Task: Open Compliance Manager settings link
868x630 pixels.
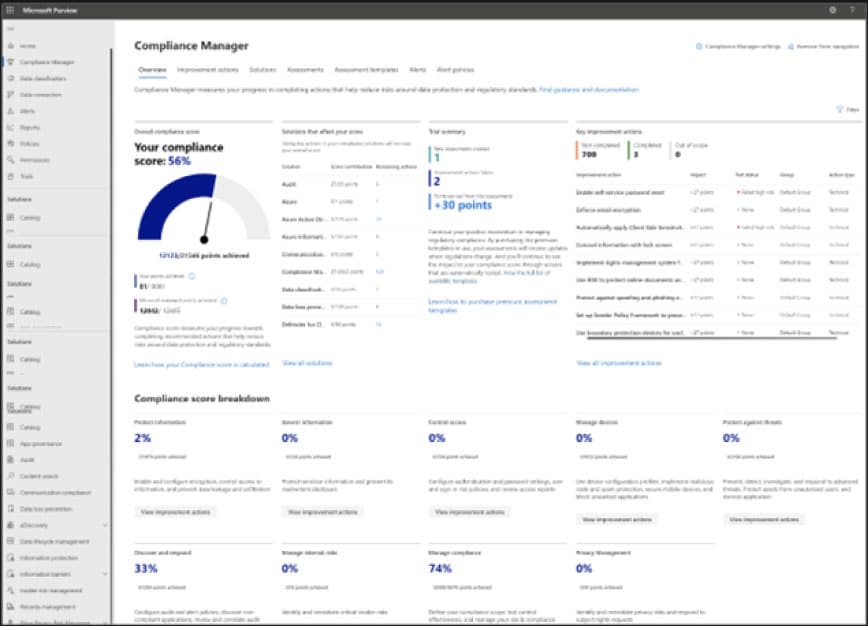Action: click(x=738, y=47)
